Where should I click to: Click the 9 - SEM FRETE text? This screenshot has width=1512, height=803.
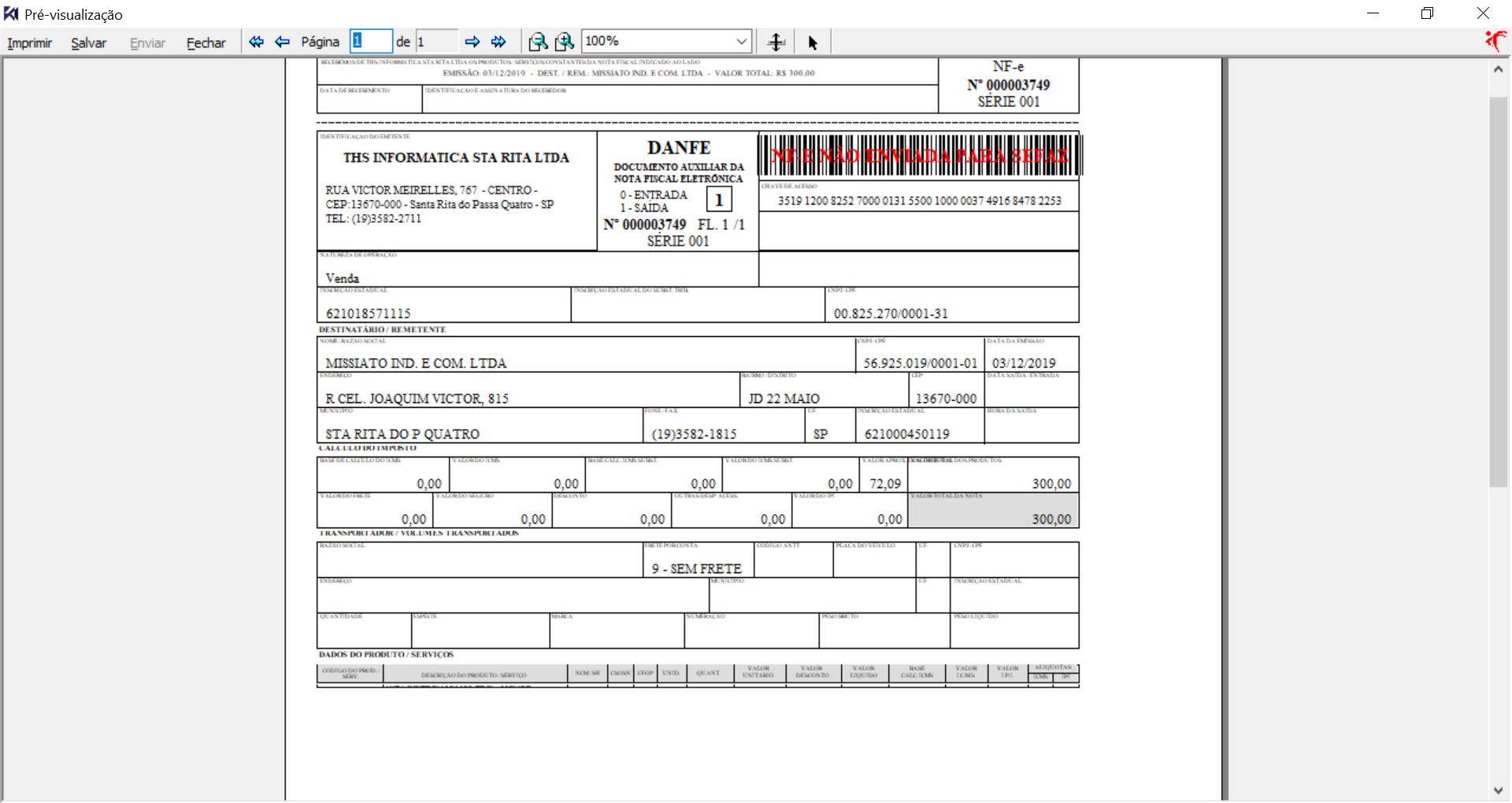pyautogui.click(x=696, y=568)
